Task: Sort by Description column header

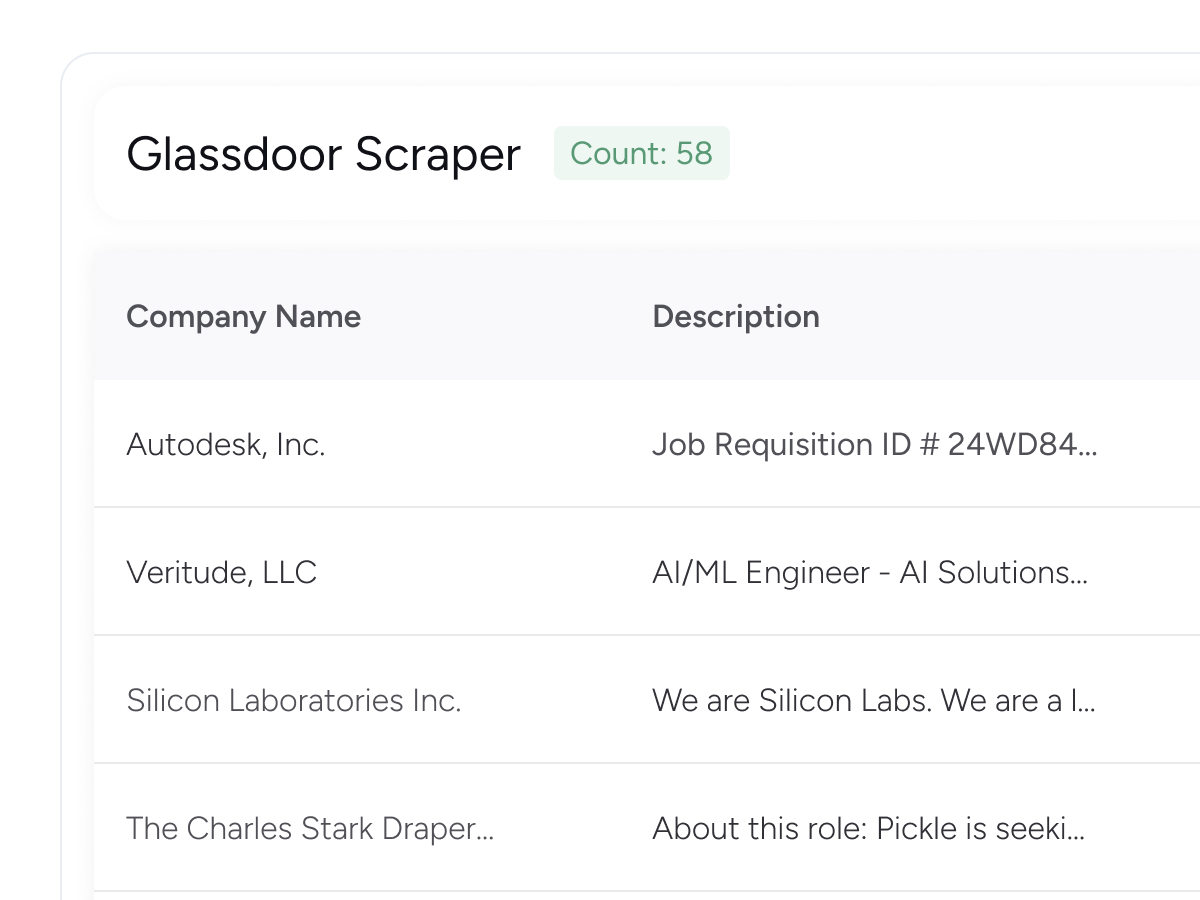Action: 736,317
